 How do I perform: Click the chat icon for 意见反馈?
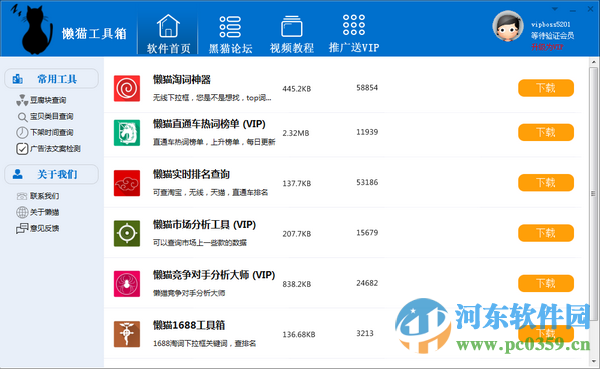coord(22,229)
